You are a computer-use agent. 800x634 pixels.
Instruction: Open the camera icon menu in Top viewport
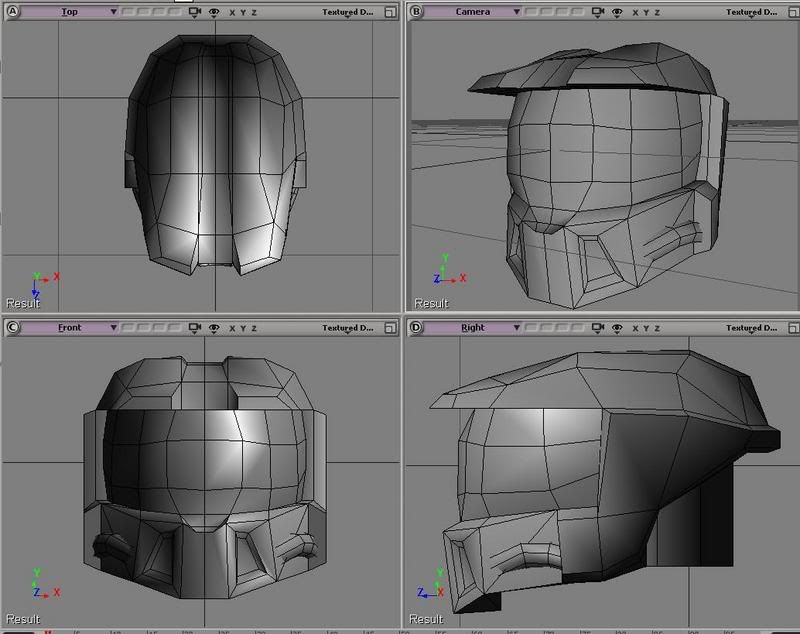[x=194, y=12]
